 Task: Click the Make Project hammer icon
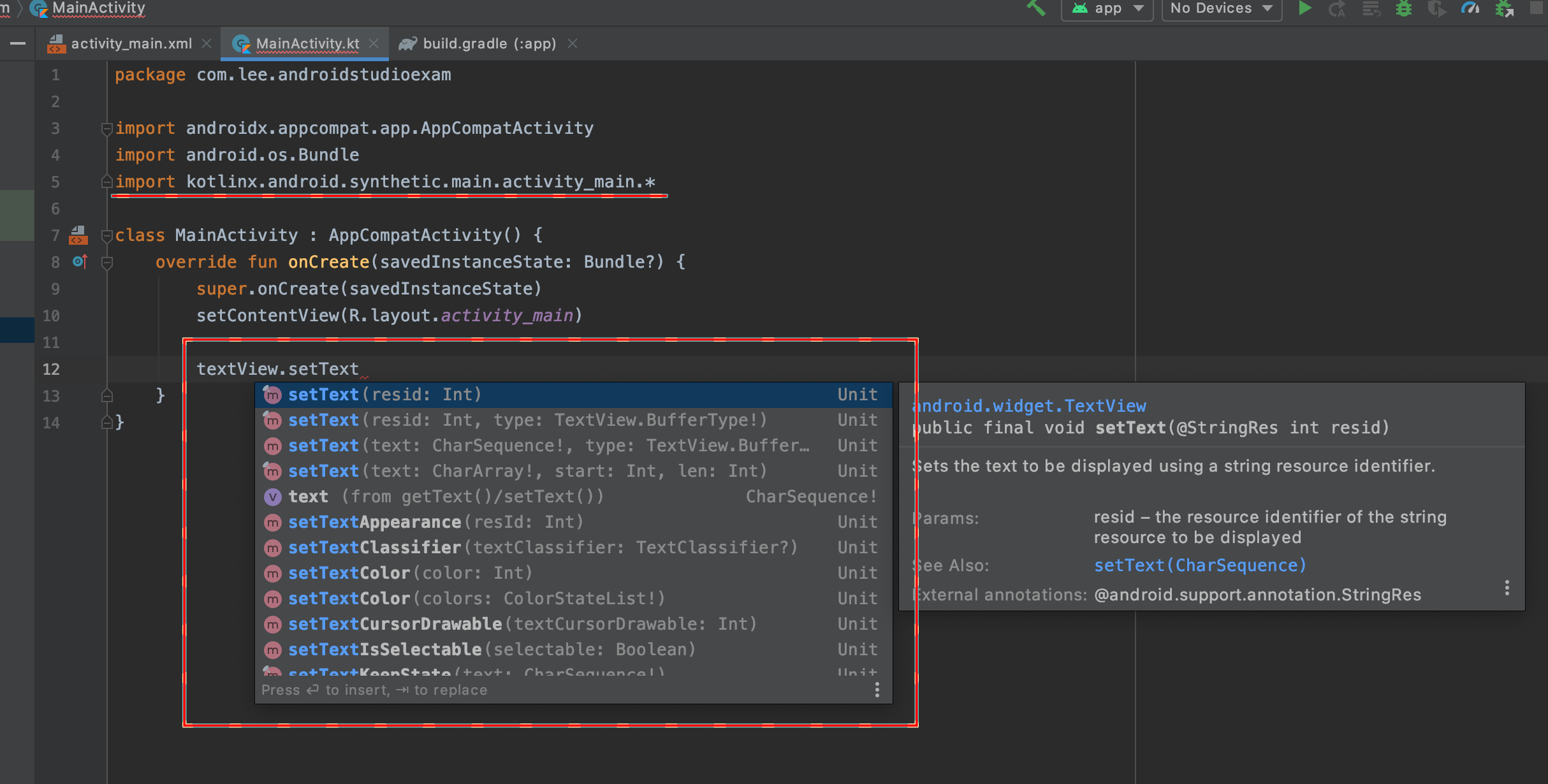(x=1035, y=8)
